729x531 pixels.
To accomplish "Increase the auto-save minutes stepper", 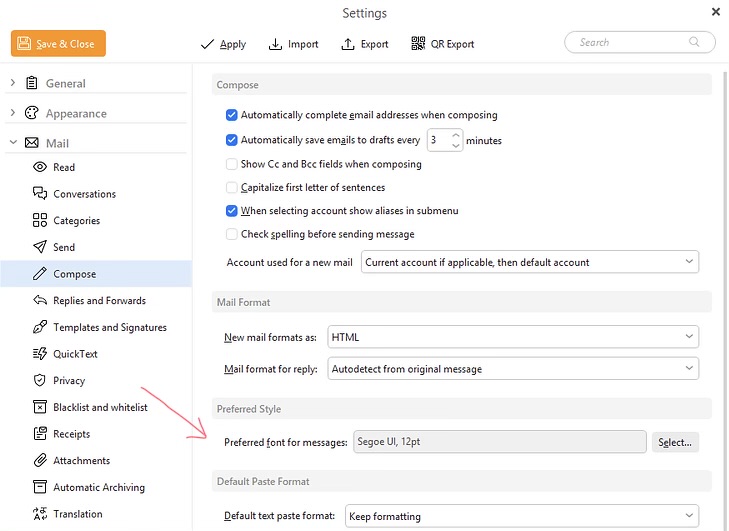I will tap(456, 135).
